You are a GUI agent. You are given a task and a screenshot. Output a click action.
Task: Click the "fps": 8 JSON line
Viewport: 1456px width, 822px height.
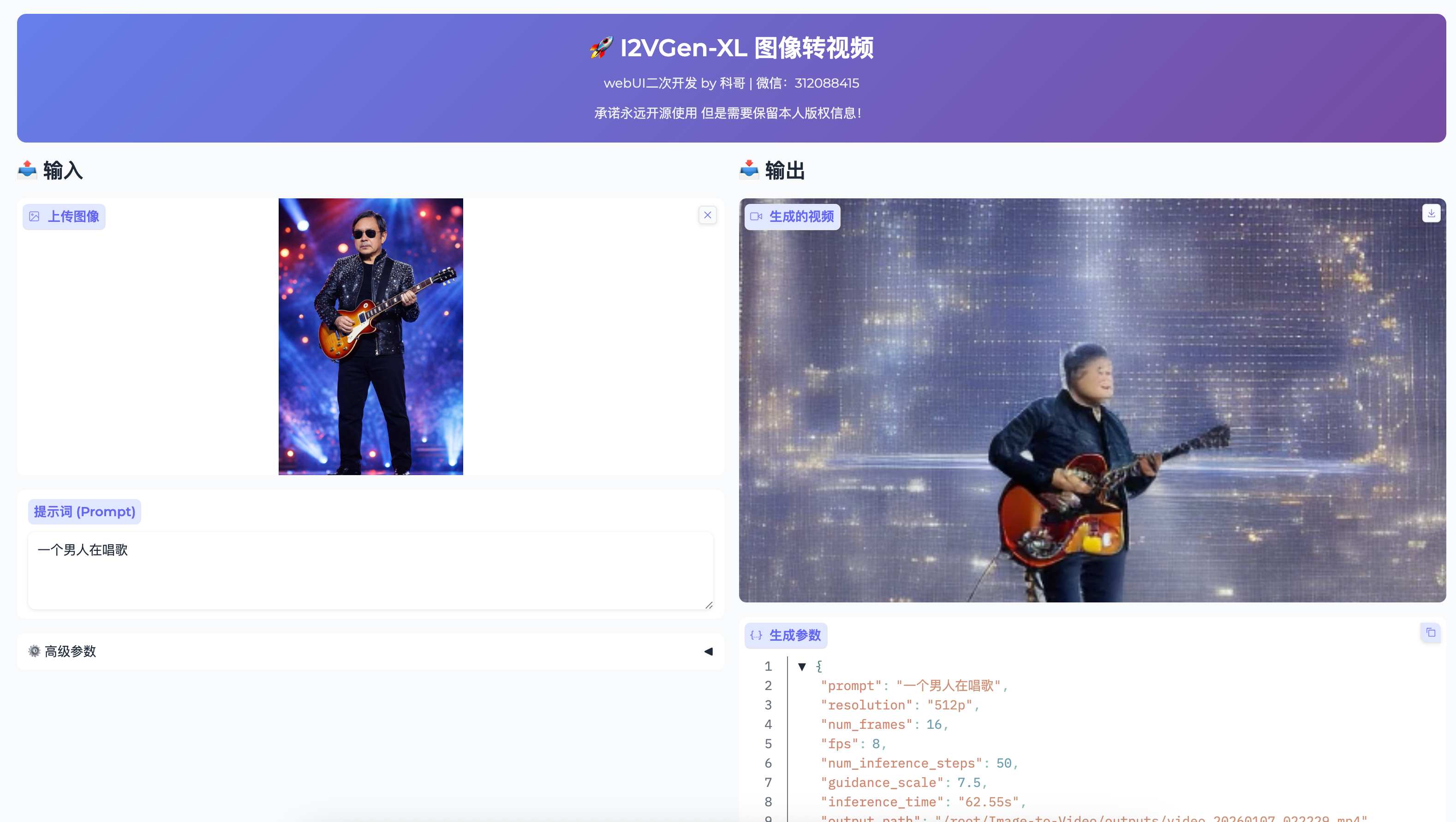pos(853,744)
